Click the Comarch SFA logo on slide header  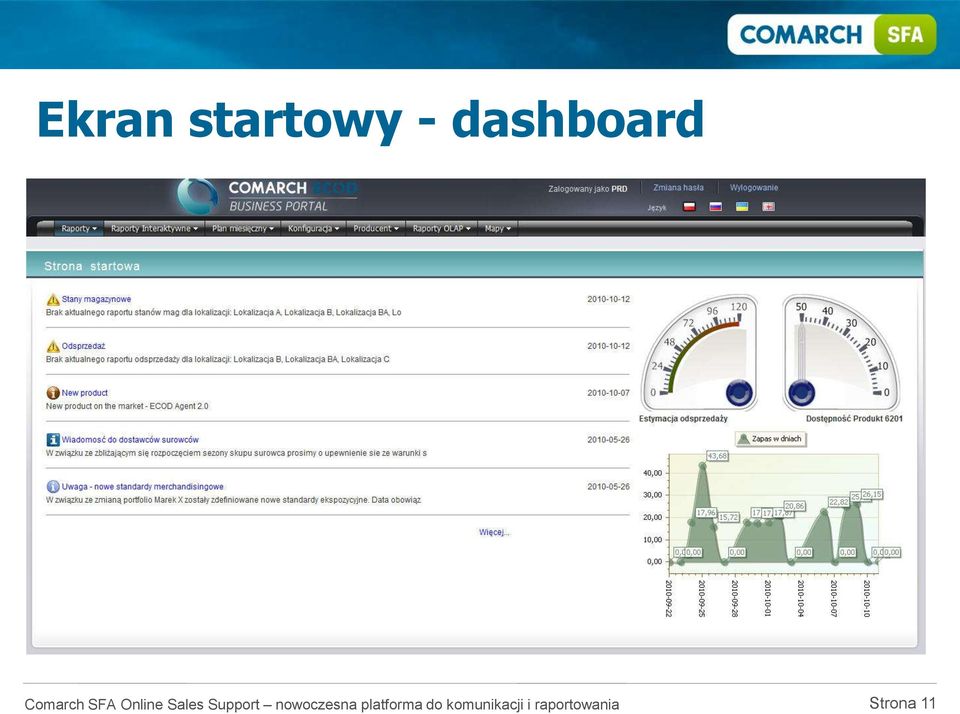pos(832,34)
